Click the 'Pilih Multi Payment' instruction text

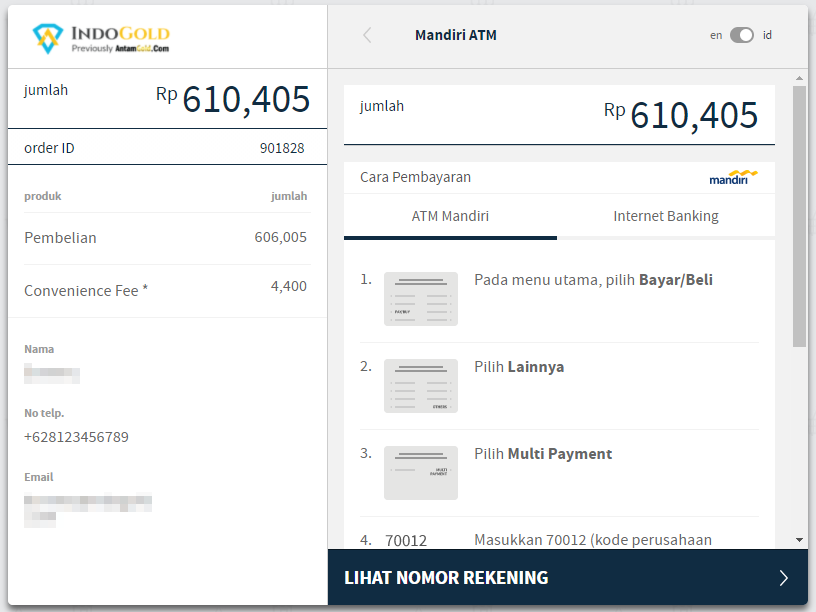point(543,454)
